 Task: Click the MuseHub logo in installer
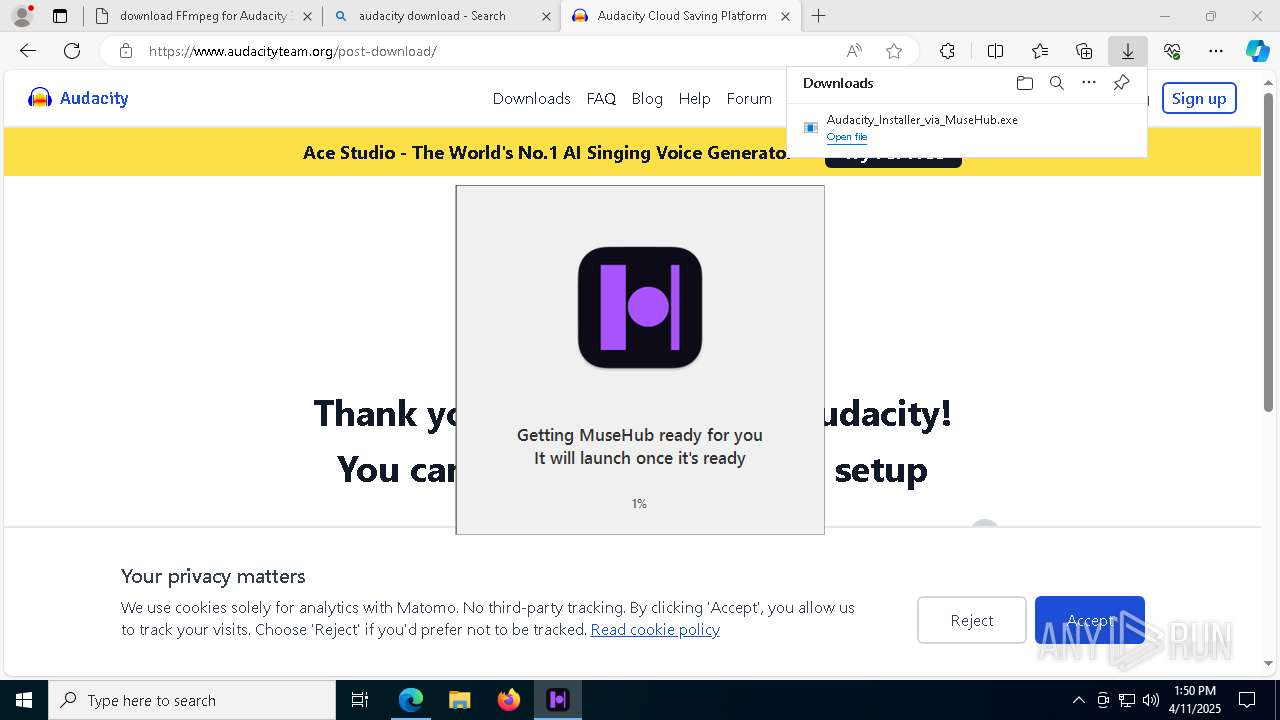[x=640, y=307]
